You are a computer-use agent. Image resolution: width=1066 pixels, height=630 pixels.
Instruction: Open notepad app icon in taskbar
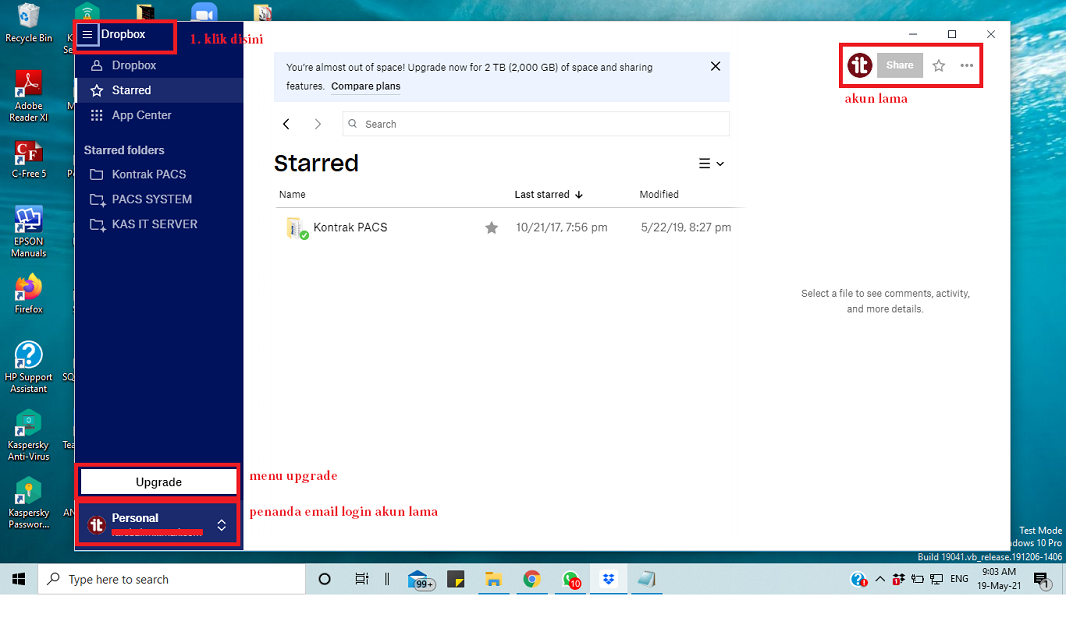647,579
